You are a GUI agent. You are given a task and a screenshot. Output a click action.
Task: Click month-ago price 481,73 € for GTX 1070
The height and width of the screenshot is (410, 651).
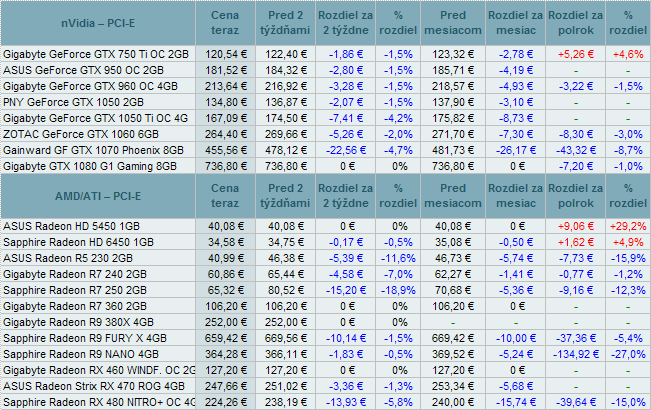click(x=453, y=150)
